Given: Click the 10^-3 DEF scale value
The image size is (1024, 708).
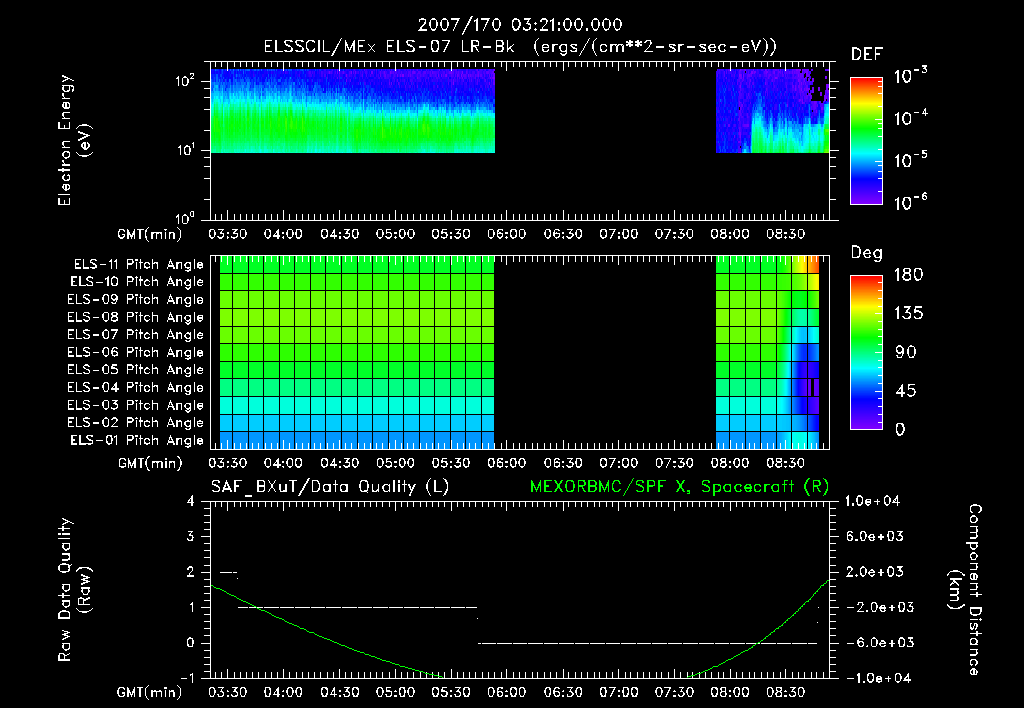Looking at the screenshot, I should [910, 76].
